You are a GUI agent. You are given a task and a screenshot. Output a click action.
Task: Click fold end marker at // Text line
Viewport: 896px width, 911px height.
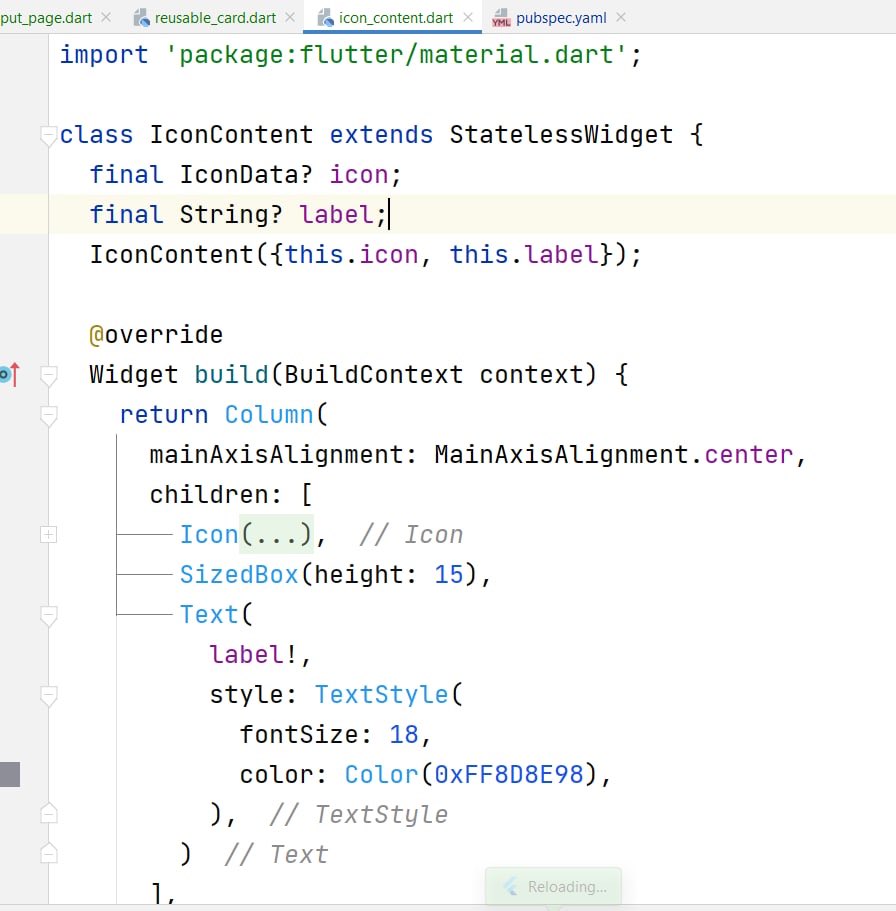(49, 852)
